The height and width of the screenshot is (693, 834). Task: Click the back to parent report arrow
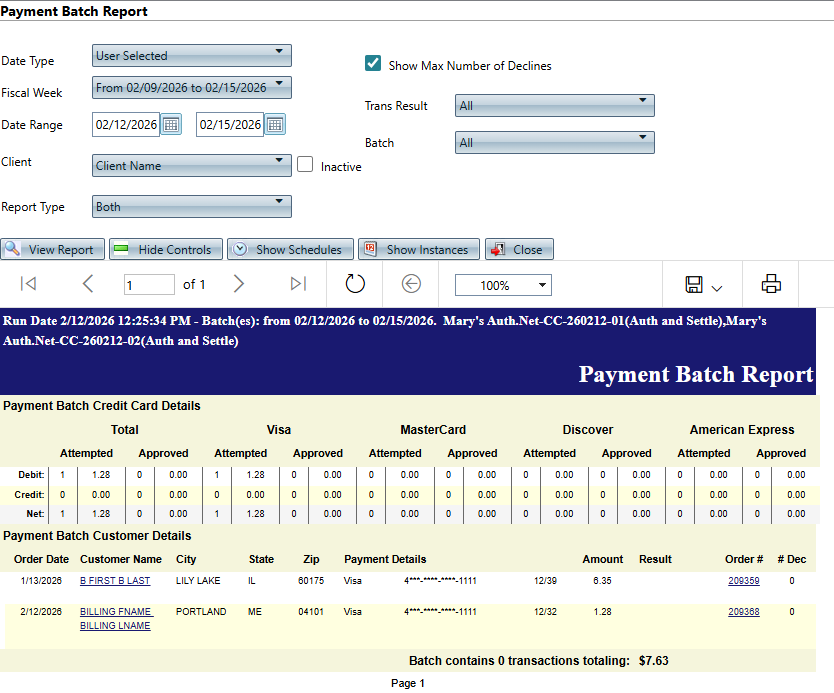(x=411, y=284)
